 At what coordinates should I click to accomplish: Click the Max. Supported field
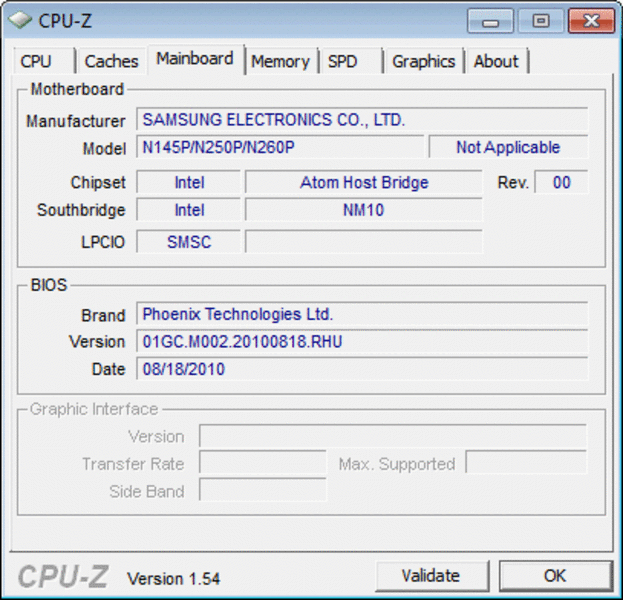526,463
